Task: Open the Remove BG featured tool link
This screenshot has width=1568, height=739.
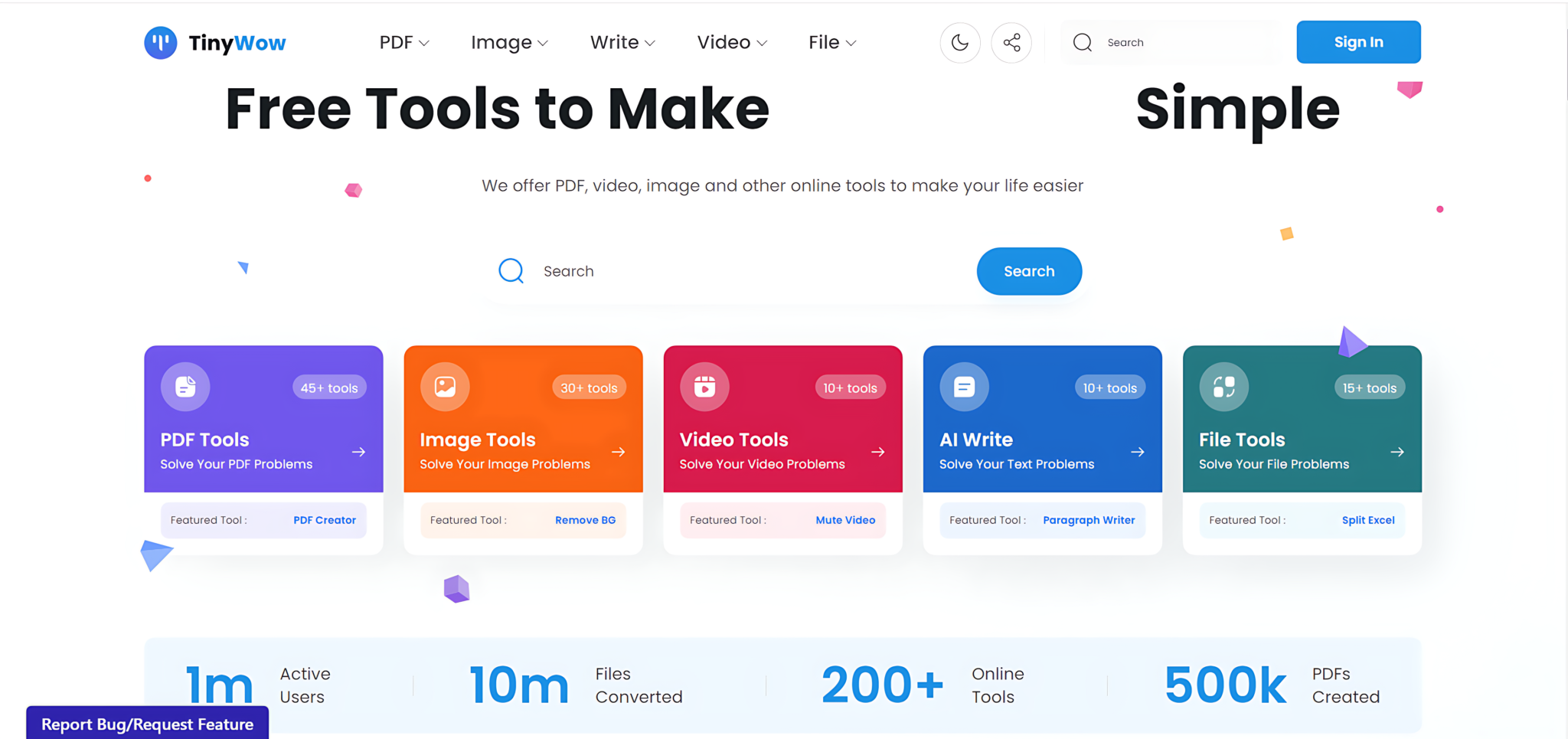Action: point(585,520)
